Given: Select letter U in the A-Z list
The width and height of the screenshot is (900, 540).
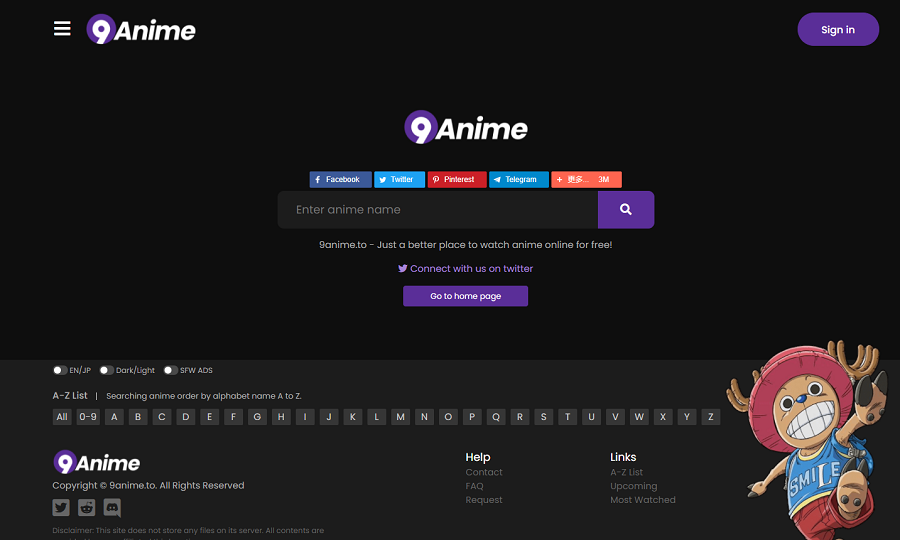Looking at the screenshot, I should click(x=591, y=417).
